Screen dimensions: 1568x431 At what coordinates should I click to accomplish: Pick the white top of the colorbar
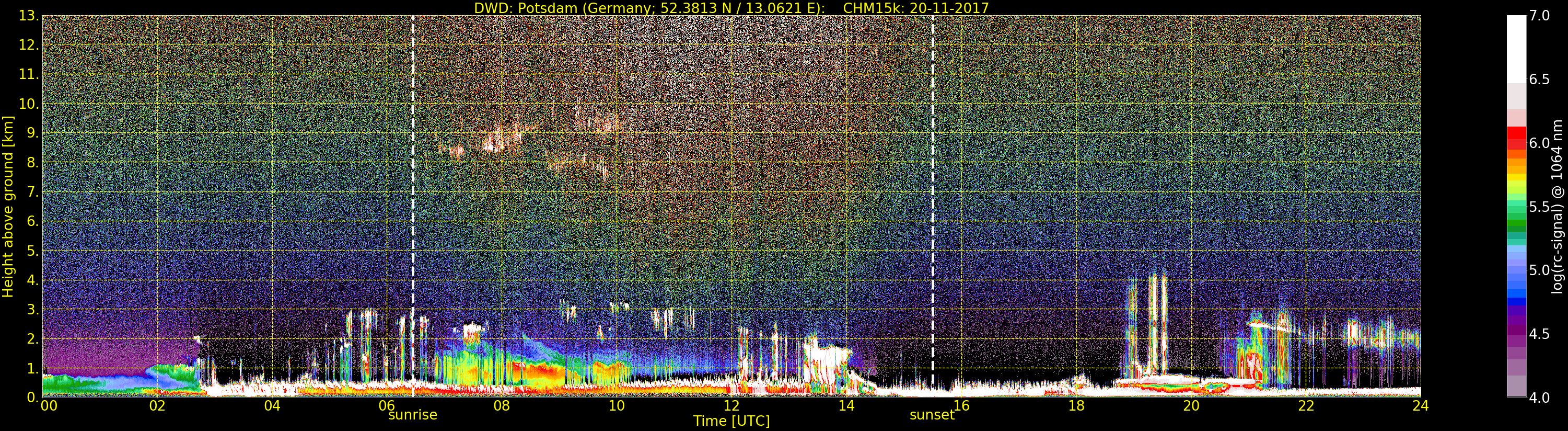tap(1516, 49)
